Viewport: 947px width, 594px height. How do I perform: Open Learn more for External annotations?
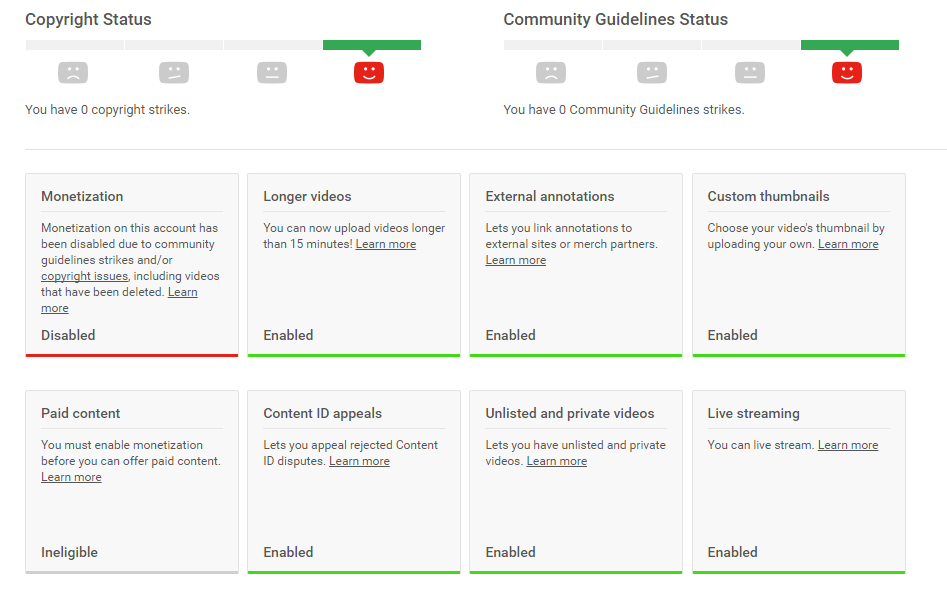[516, 260]
